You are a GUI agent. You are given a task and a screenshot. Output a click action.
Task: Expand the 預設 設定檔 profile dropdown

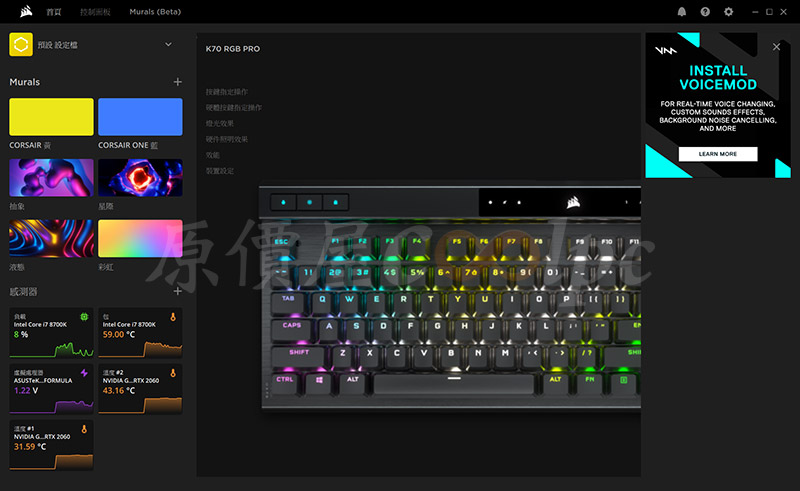coord(168,44)
